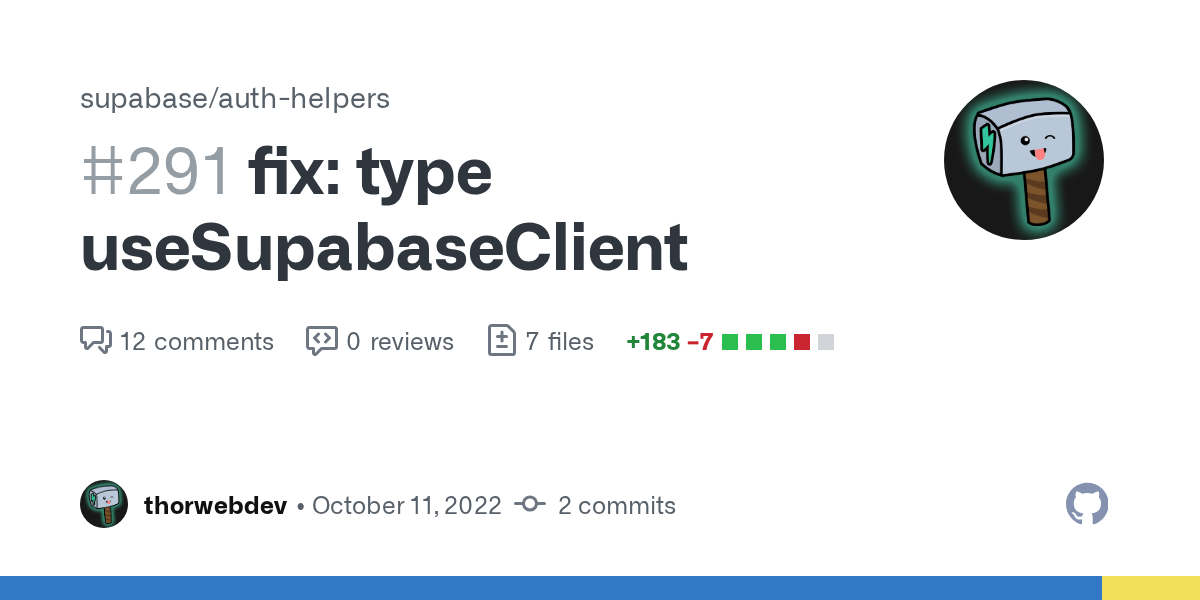The height and width of the screenshot is (600, 1200).
Task: Click the small thorwebdev avatar
Action: (104, 504)
